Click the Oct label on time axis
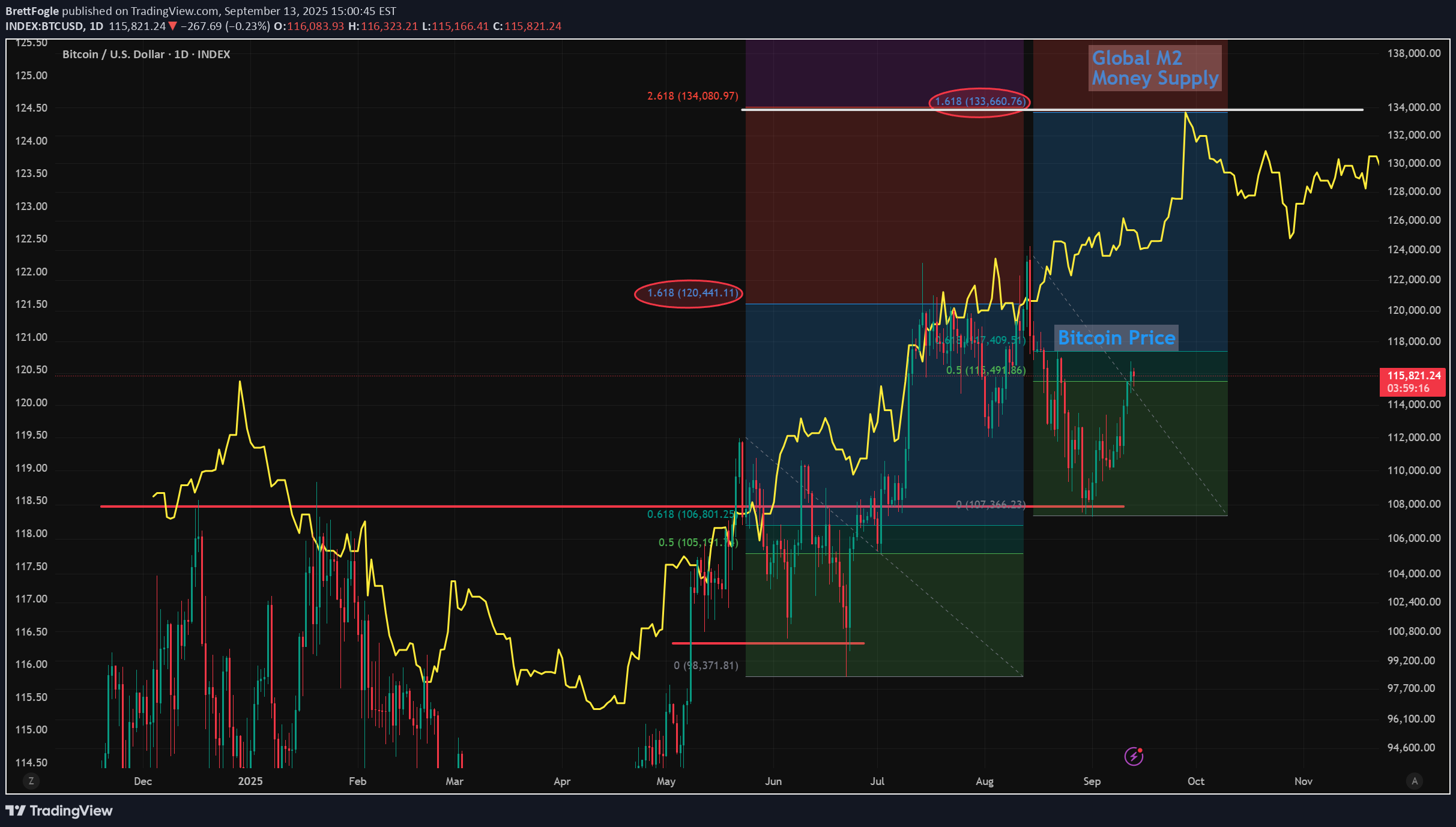Image resolution: width=1456 pixels, height=827 pixels. click(1196, 781)
